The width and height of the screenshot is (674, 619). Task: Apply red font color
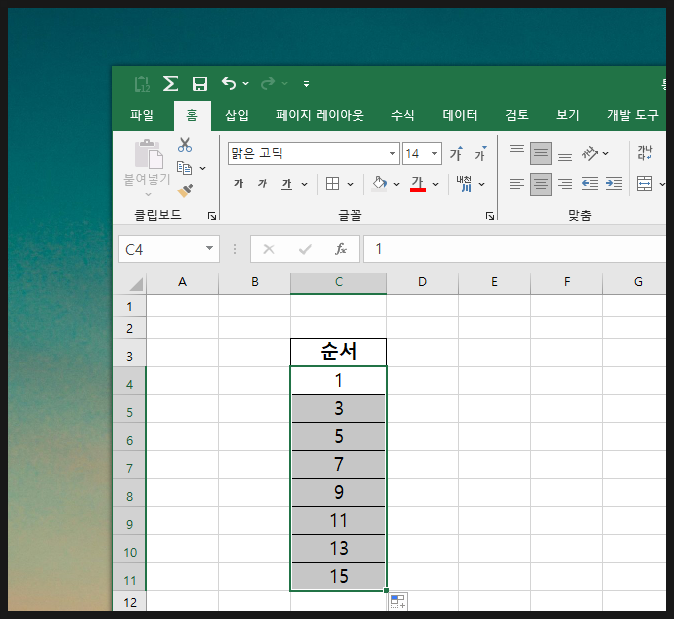click(x=418, y=184)
